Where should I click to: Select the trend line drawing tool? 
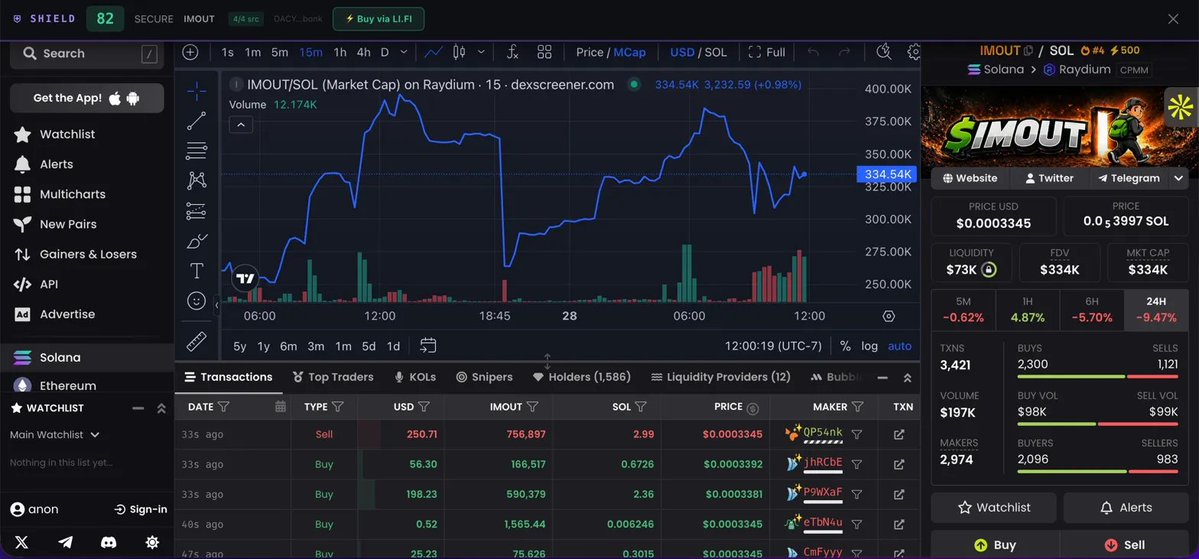pyautogui.click(x=197, y=121)
